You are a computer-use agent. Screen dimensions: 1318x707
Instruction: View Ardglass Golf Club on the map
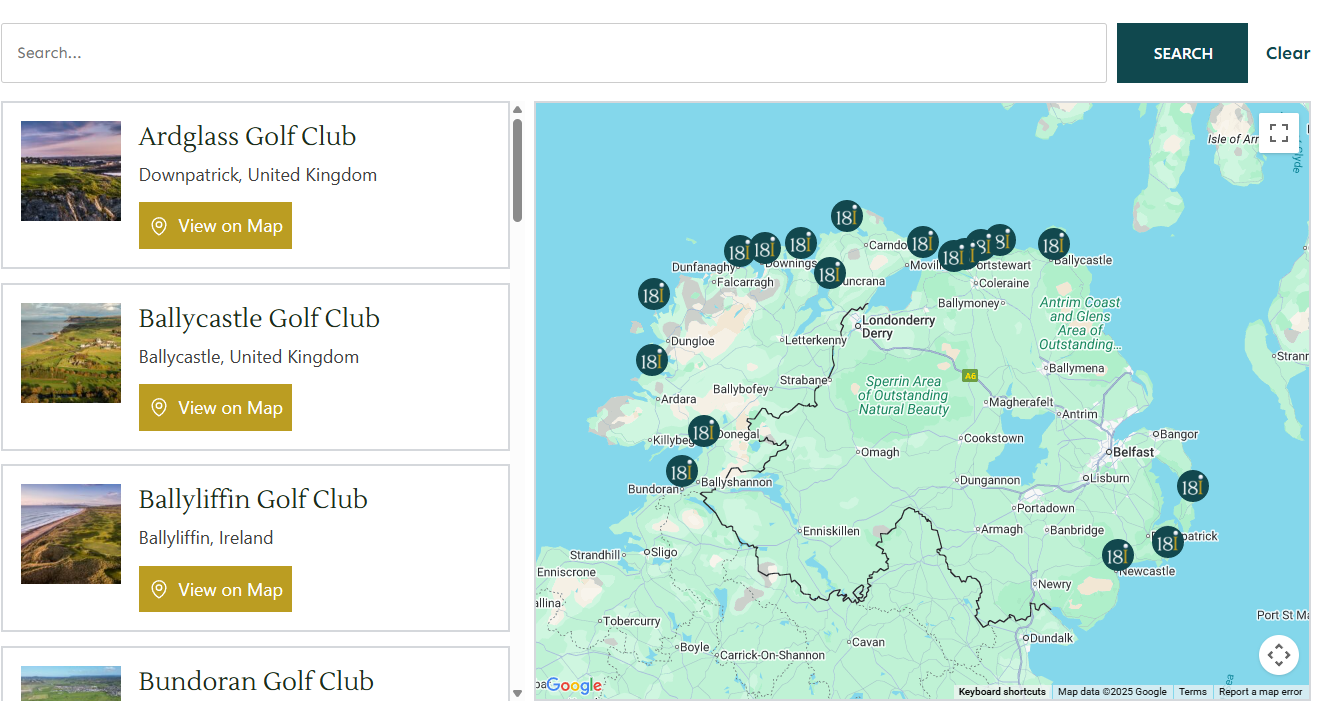(215, 226)
